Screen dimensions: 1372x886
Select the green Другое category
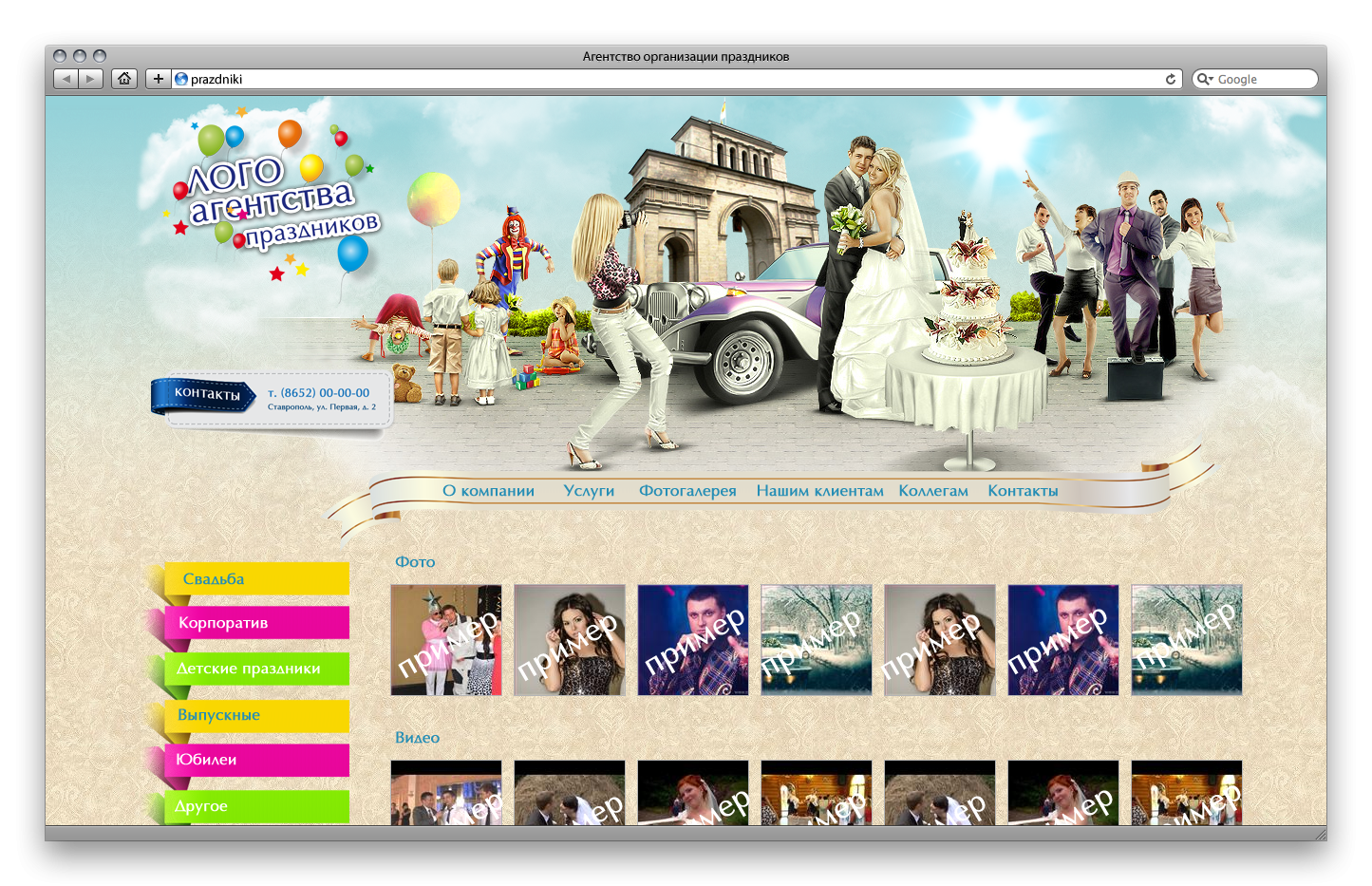(256, 806)
